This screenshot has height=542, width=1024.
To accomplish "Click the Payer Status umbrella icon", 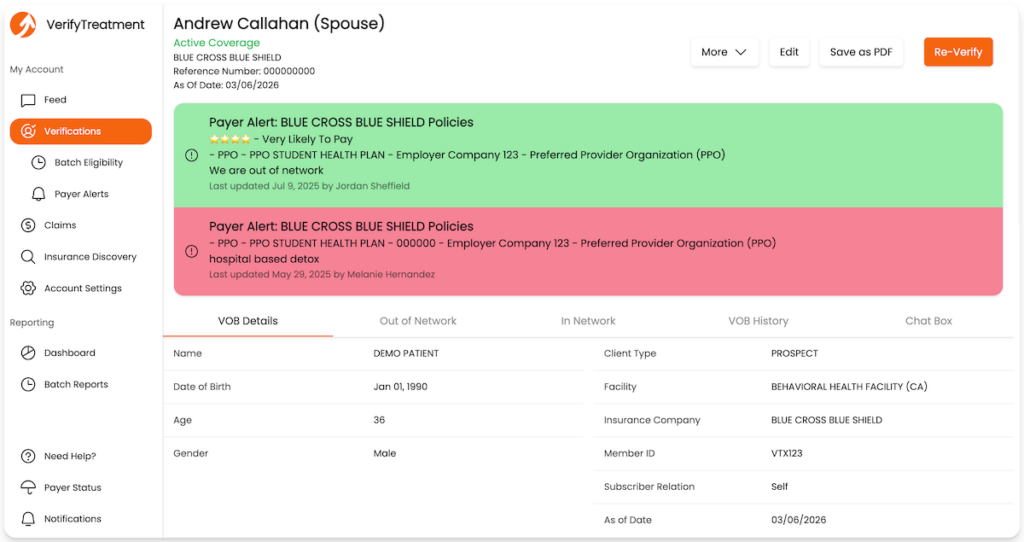I will (28, 488).
